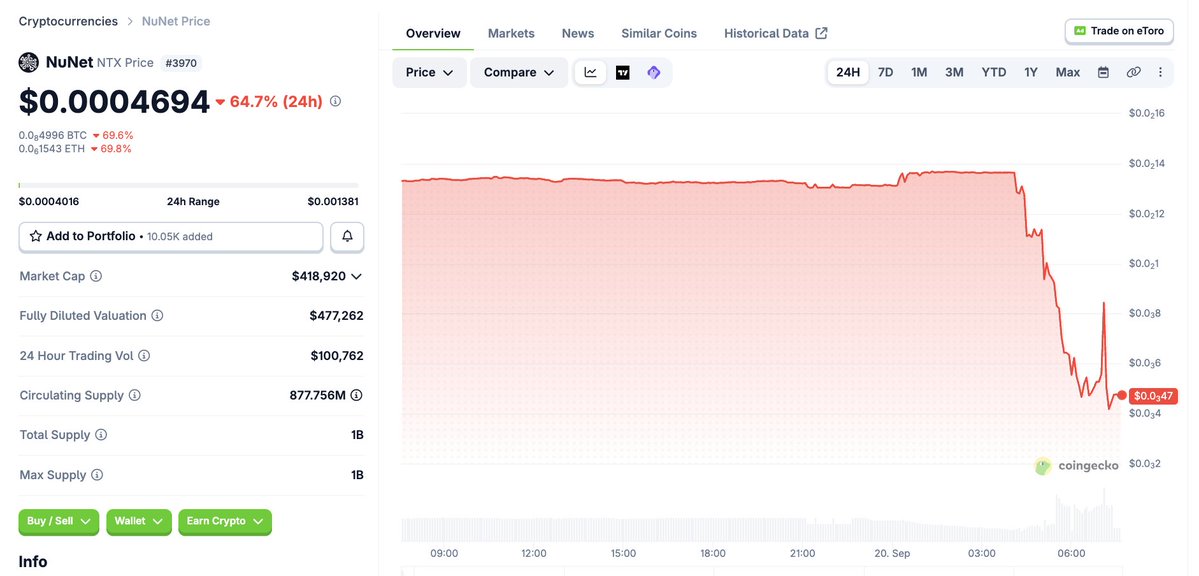Screen dimensions: 1199x576
Task: Show Fully Diluted Valuation info icon
Action: (157, 316)
